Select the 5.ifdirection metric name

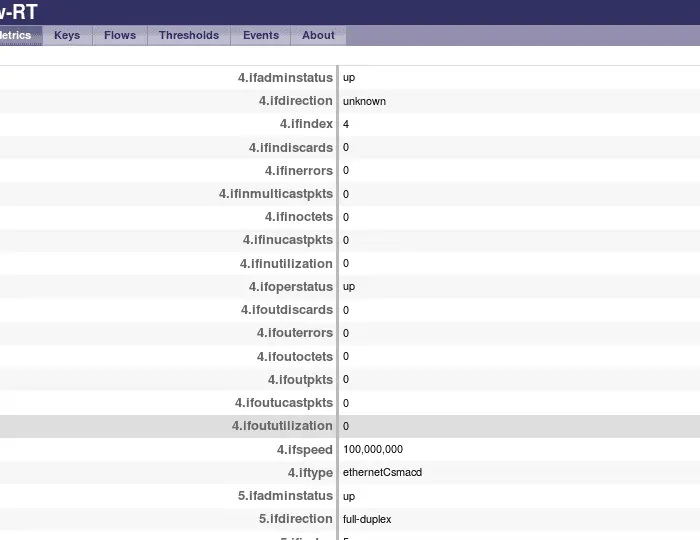(x=296, y=519)
